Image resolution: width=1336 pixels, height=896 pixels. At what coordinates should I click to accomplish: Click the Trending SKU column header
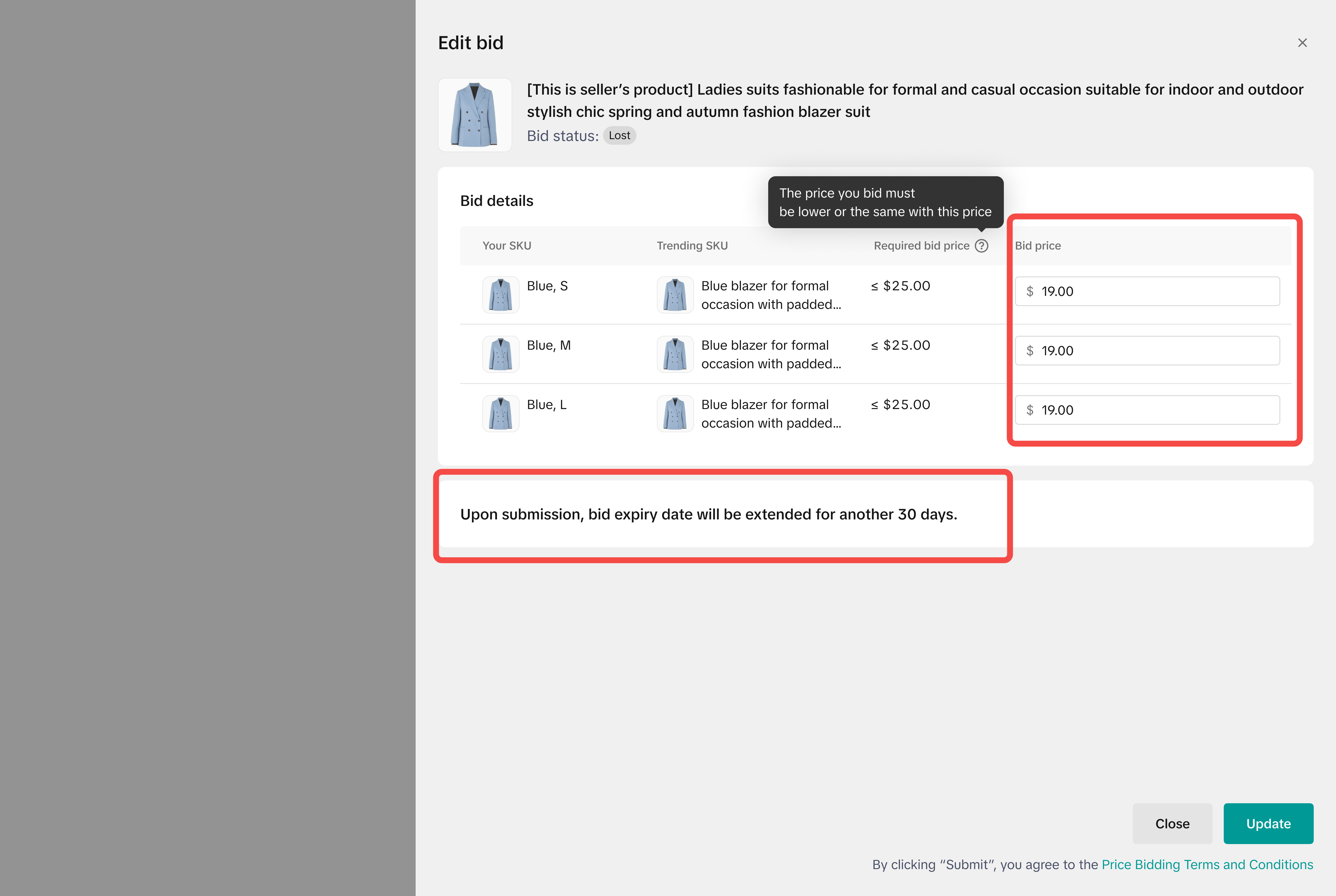[x=692, y=246]
